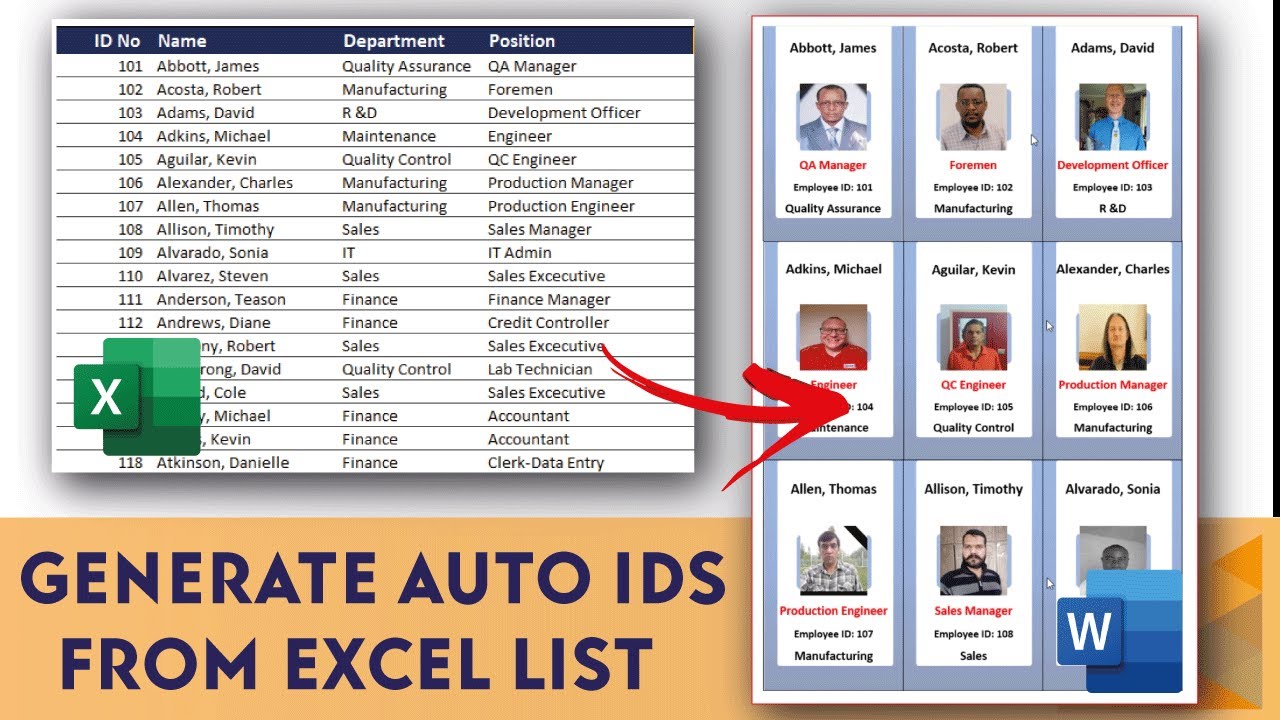
Task: Select Employee ID: 103 text on card
Action: (x=1113, y=188)
